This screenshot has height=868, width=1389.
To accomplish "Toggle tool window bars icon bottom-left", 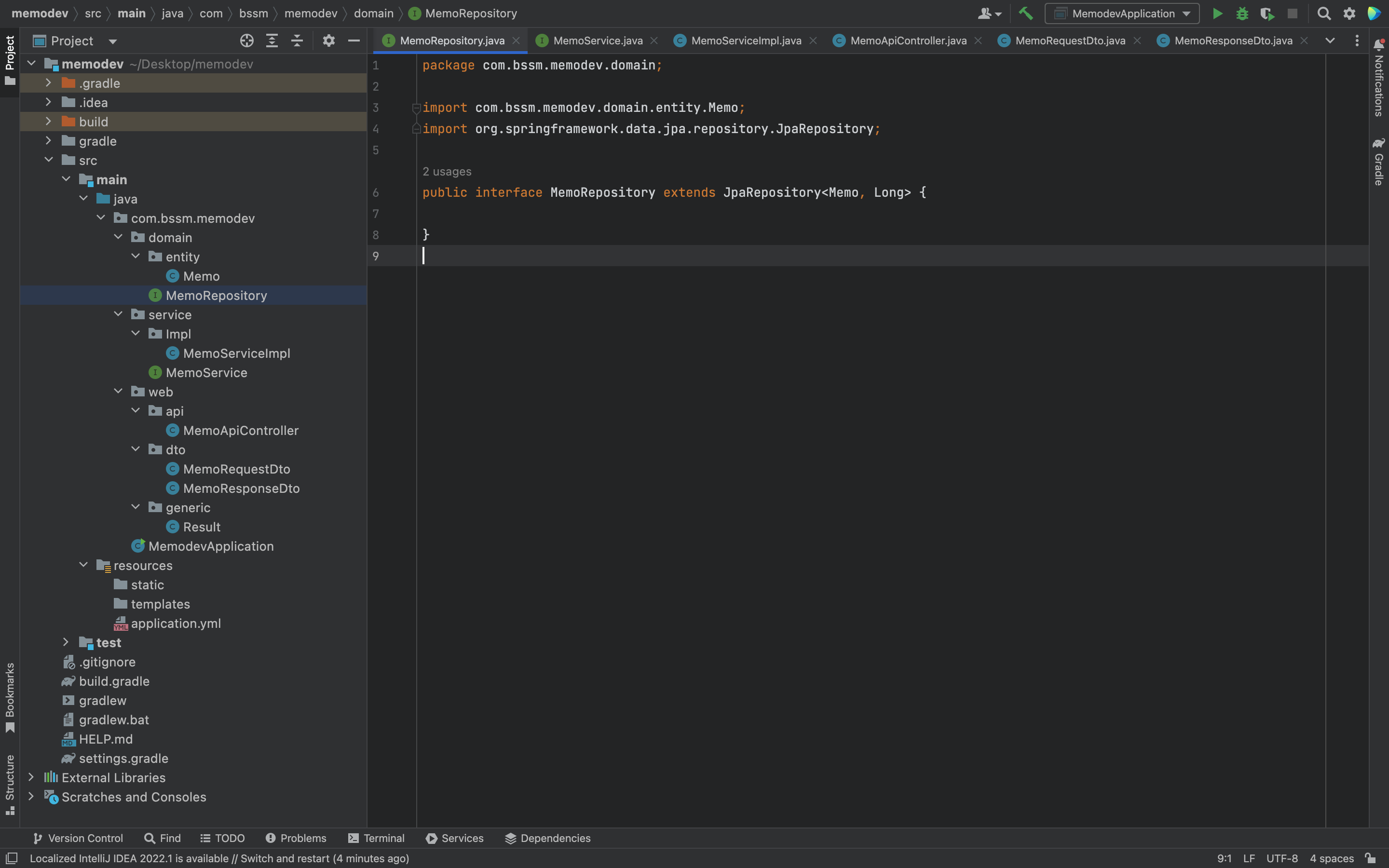I will [12, 858].
